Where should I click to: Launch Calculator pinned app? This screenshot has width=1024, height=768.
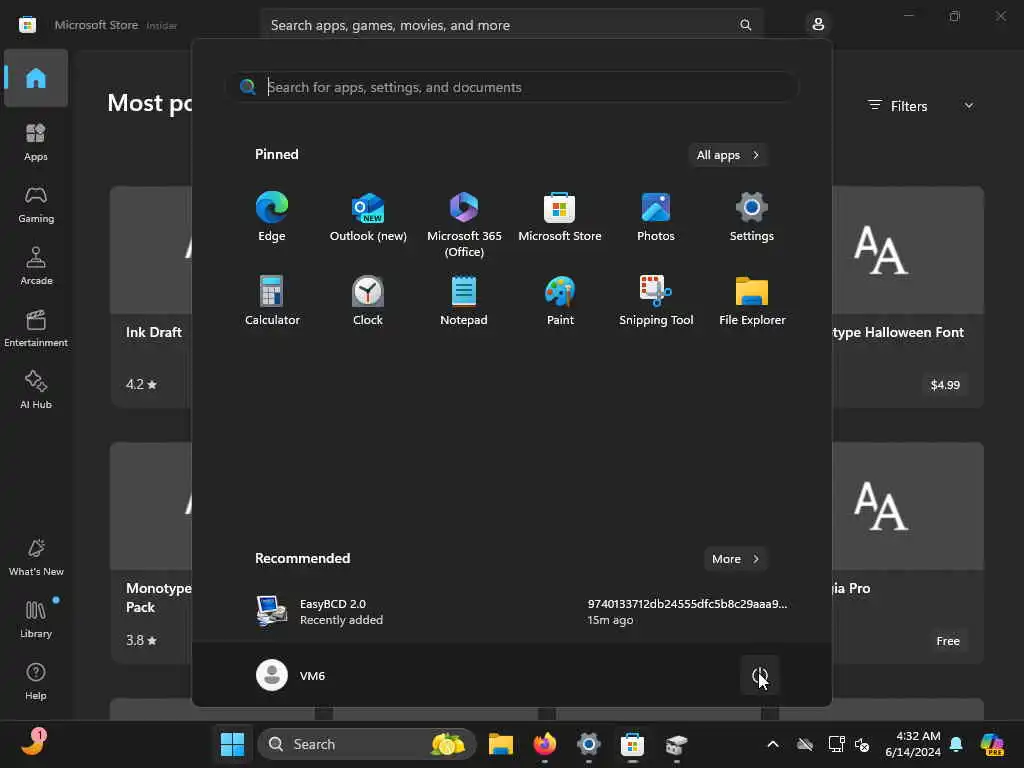tap(272, 301)
